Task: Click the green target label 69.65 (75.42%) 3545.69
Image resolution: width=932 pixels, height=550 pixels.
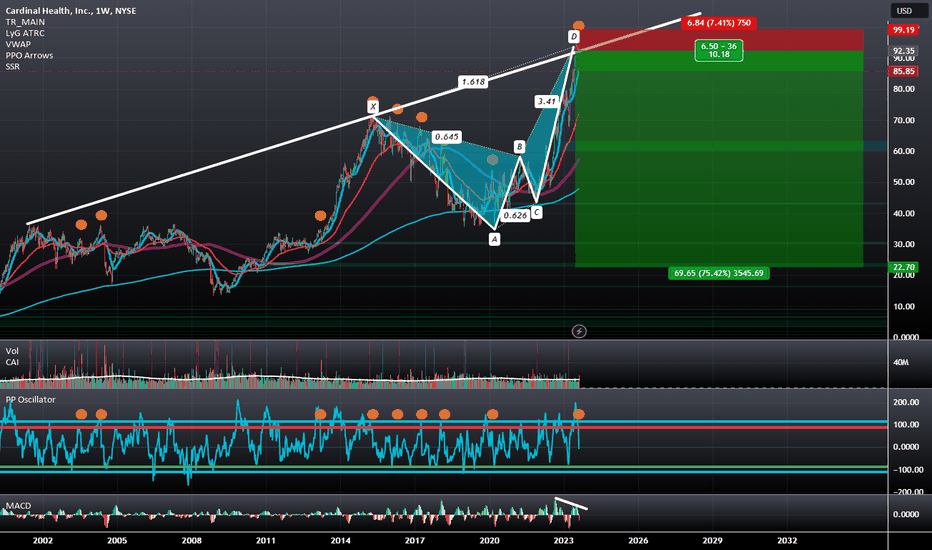Action: tap(719, 273)
